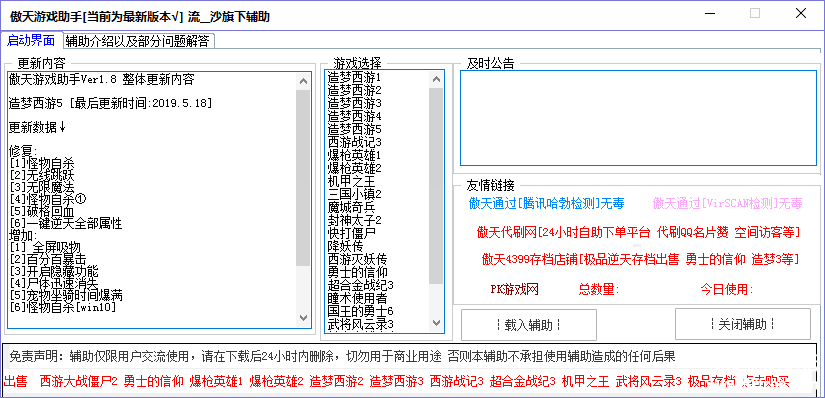Open the 傲天通过[VirSCAN检测]无毒 link
825x398 pixels.
coord(728,203)
